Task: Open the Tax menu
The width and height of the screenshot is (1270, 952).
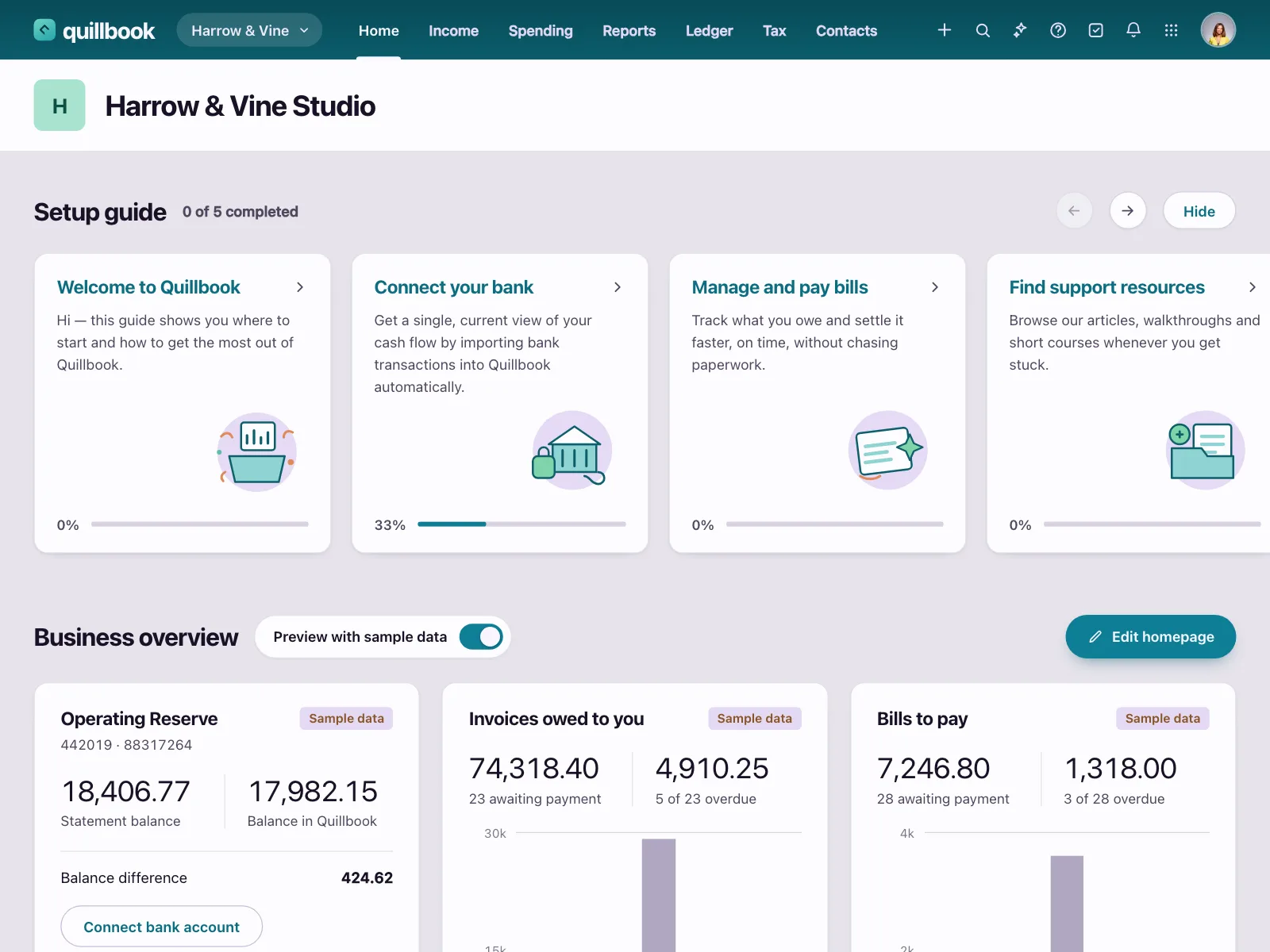Action: pyautogui.click(x=775, y=31)
